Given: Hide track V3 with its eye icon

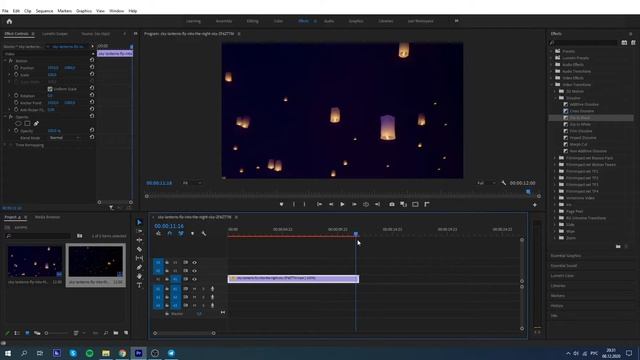Looking at the screenshot, I should click(194, 262).
